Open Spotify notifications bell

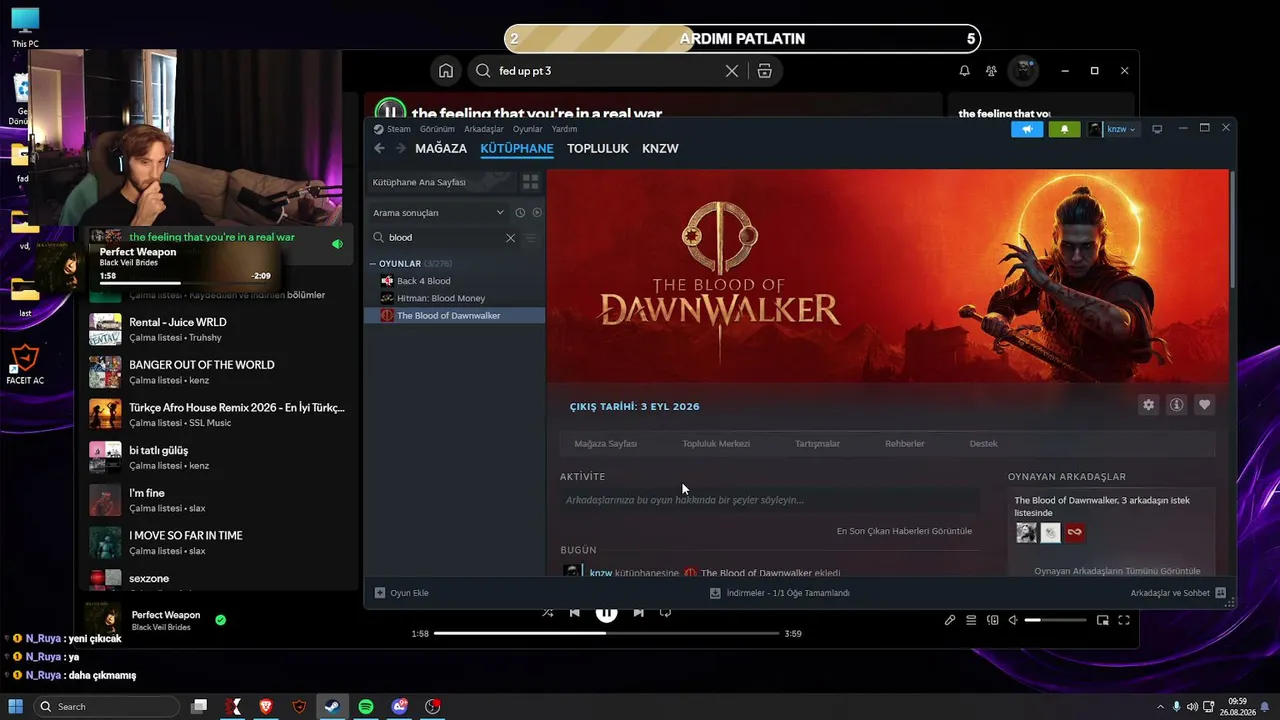point(964,71)
